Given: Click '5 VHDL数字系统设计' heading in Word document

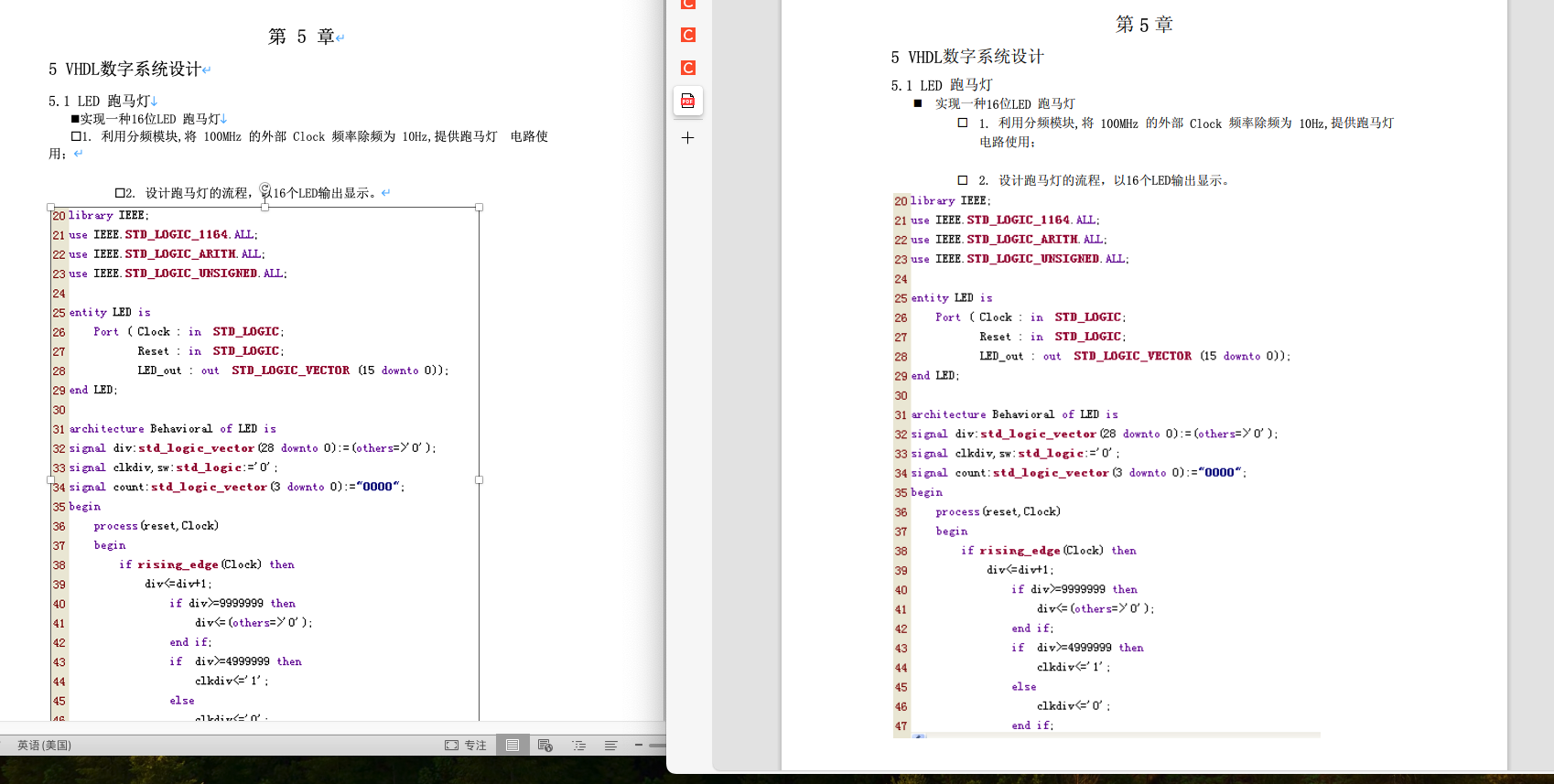Looking at the screenshot, I should 124,70.
